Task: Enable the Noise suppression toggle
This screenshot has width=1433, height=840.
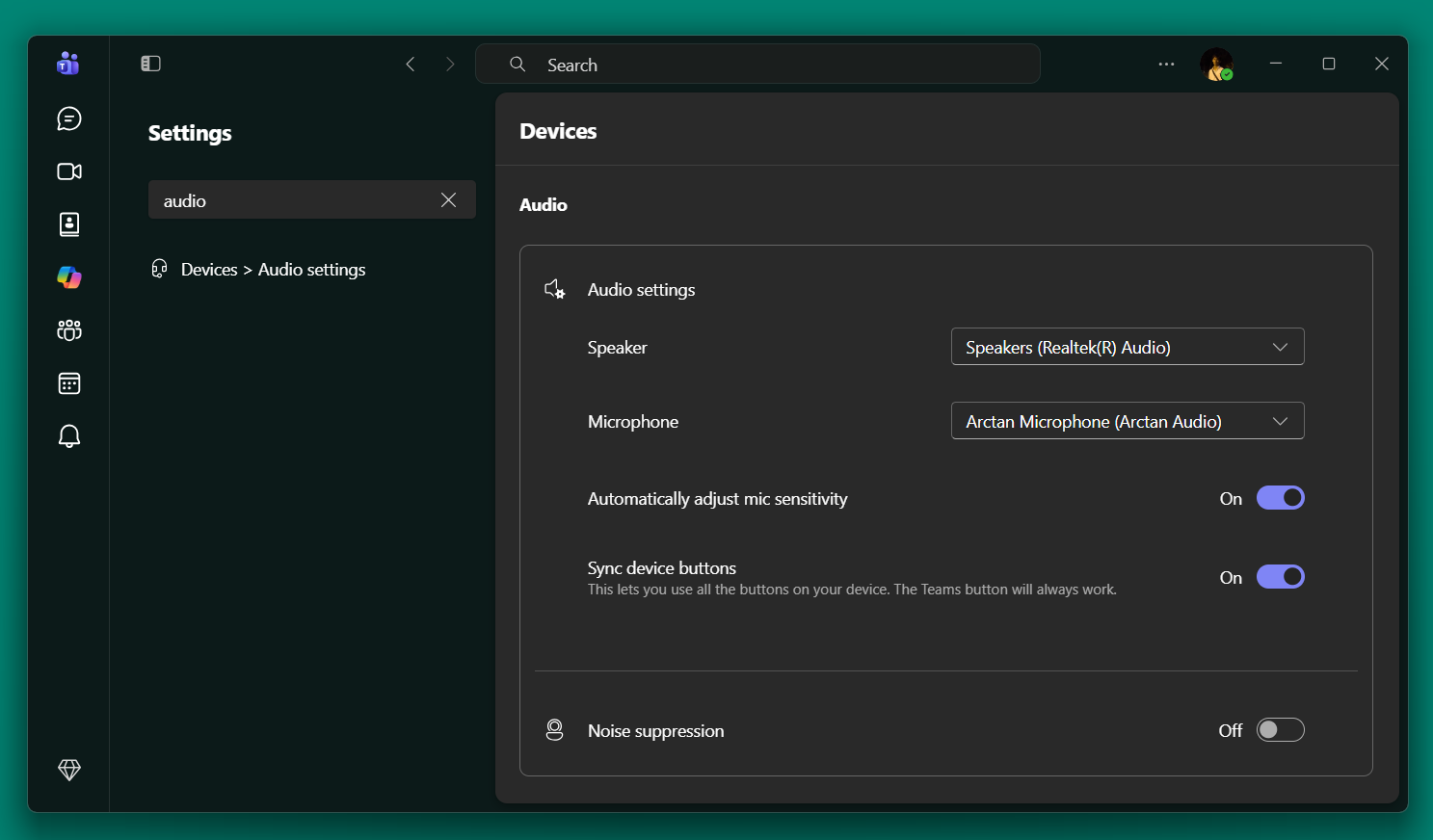Action: 1280,730
